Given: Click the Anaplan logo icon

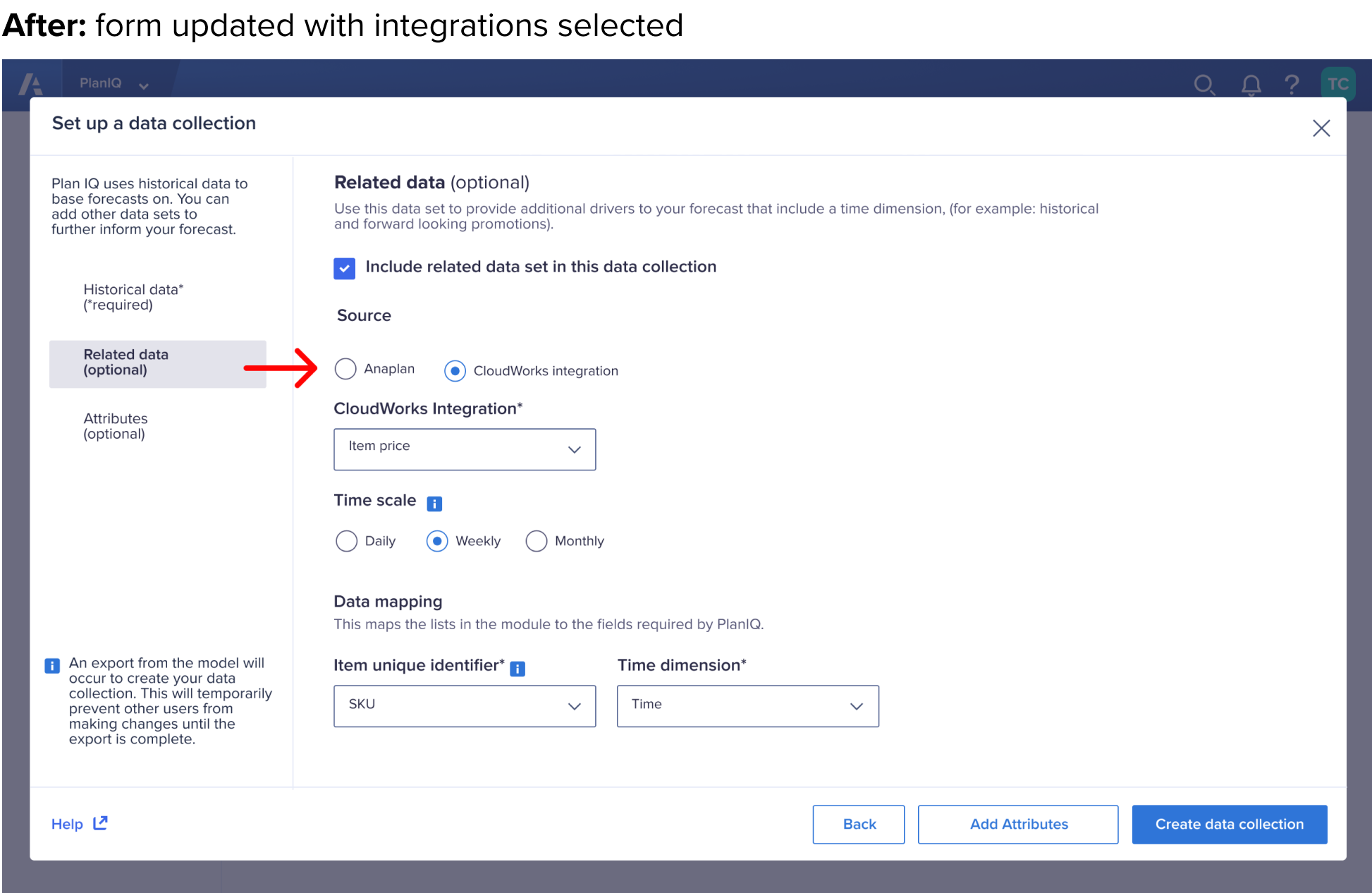Looking at the screenshot, I should click(31, 84).
